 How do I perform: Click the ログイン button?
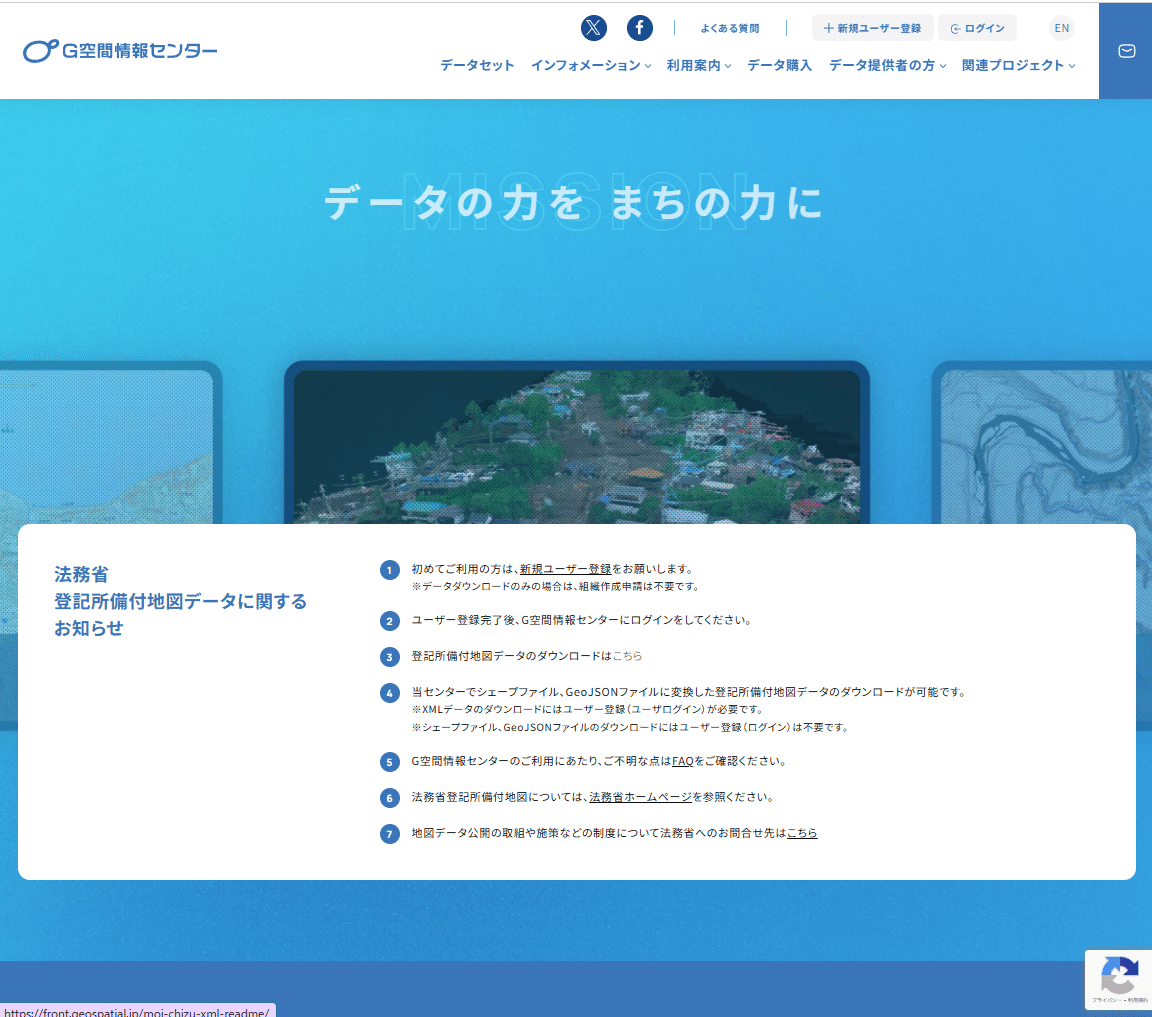tap(977, 28)
